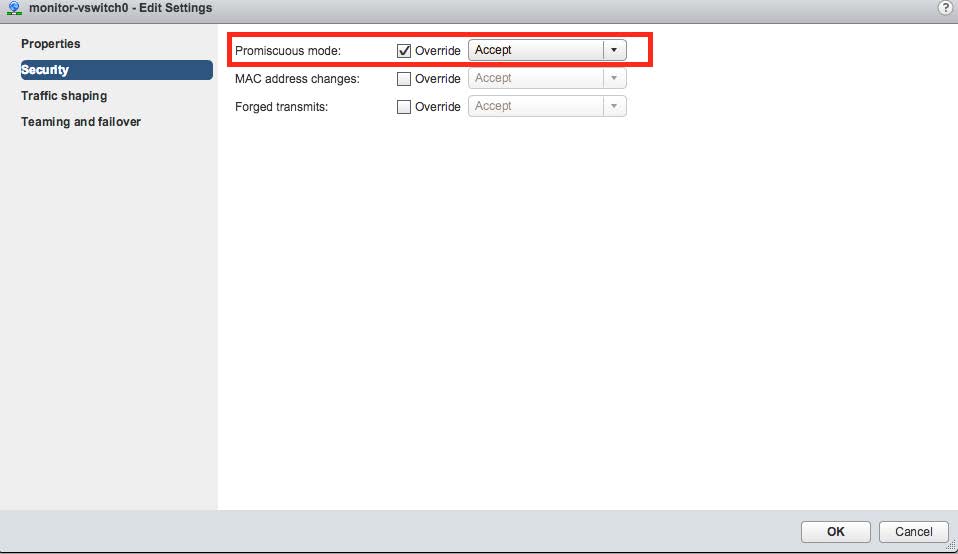Select the Security section in sidebar
This screenshot has width=958, height=554.
45,70
